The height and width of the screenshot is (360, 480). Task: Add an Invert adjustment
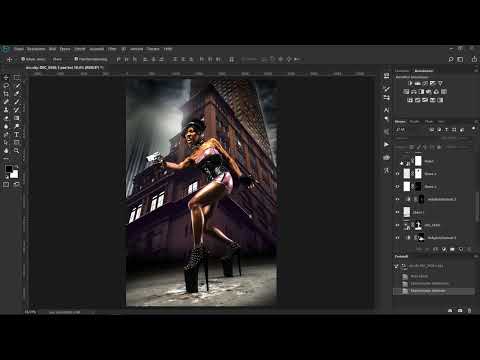[x=410, y=100]
